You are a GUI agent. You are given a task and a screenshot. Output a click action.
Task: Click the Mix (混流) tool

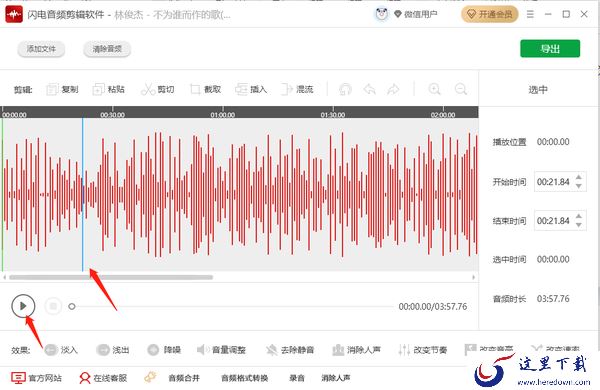point(297,90)
